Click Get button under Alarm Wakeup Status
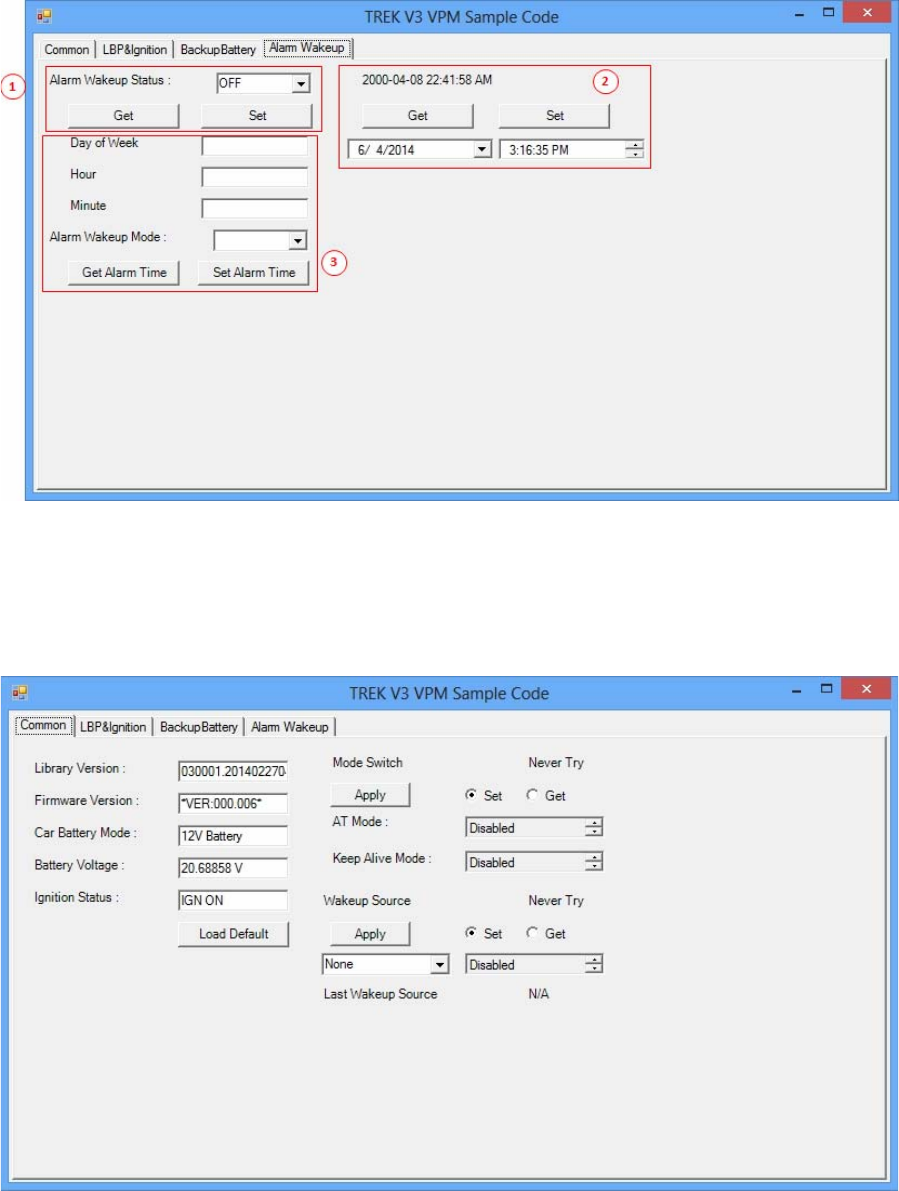The width and height of the screenshot is (899, 1191). tap(124, 115)
